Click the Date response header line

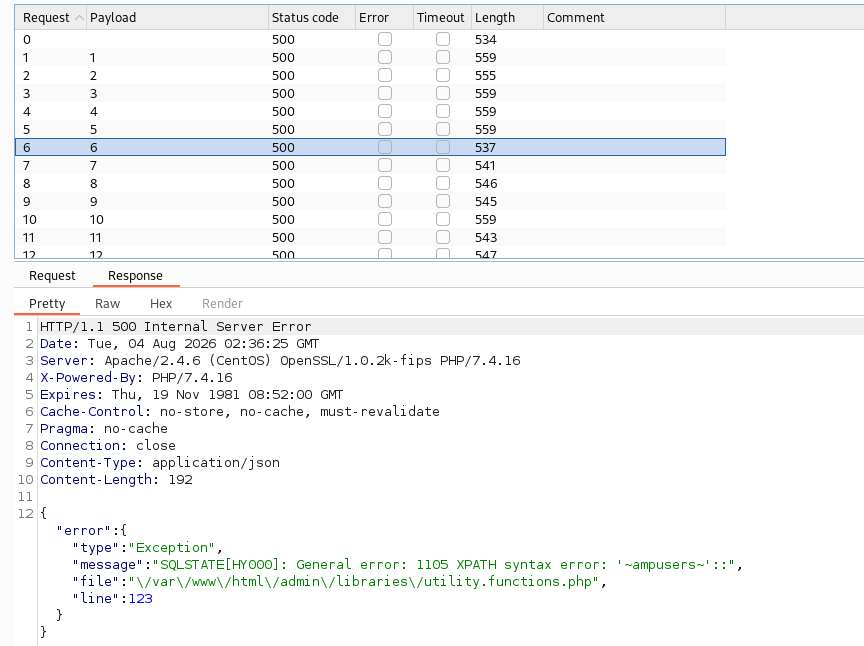click(x=179, y=343)
